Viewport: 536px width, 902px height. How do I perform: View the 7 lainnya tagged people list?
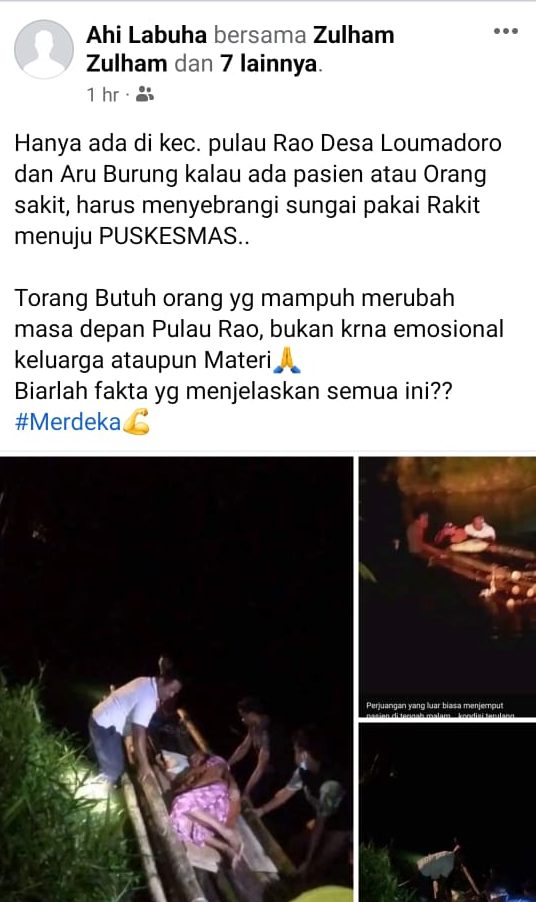269,63
